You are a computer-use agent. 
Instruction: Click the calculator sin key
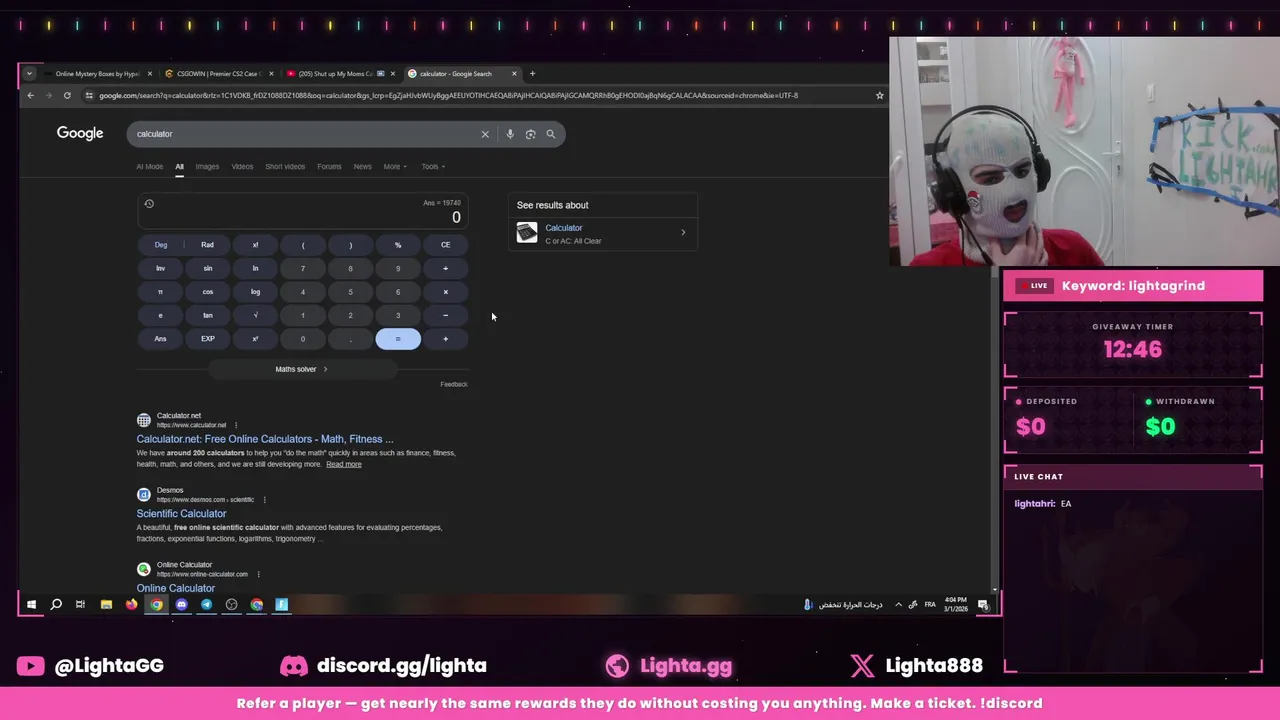point(208,268)
